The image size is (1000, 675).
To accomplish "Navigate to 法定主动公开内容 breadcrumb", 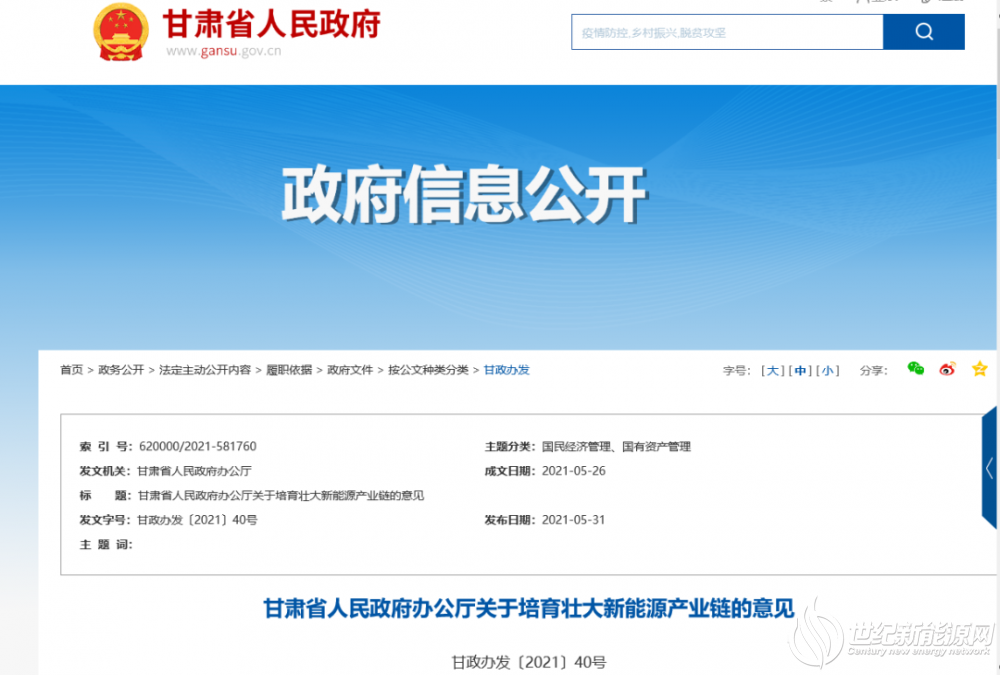I will tap(205, 370).
